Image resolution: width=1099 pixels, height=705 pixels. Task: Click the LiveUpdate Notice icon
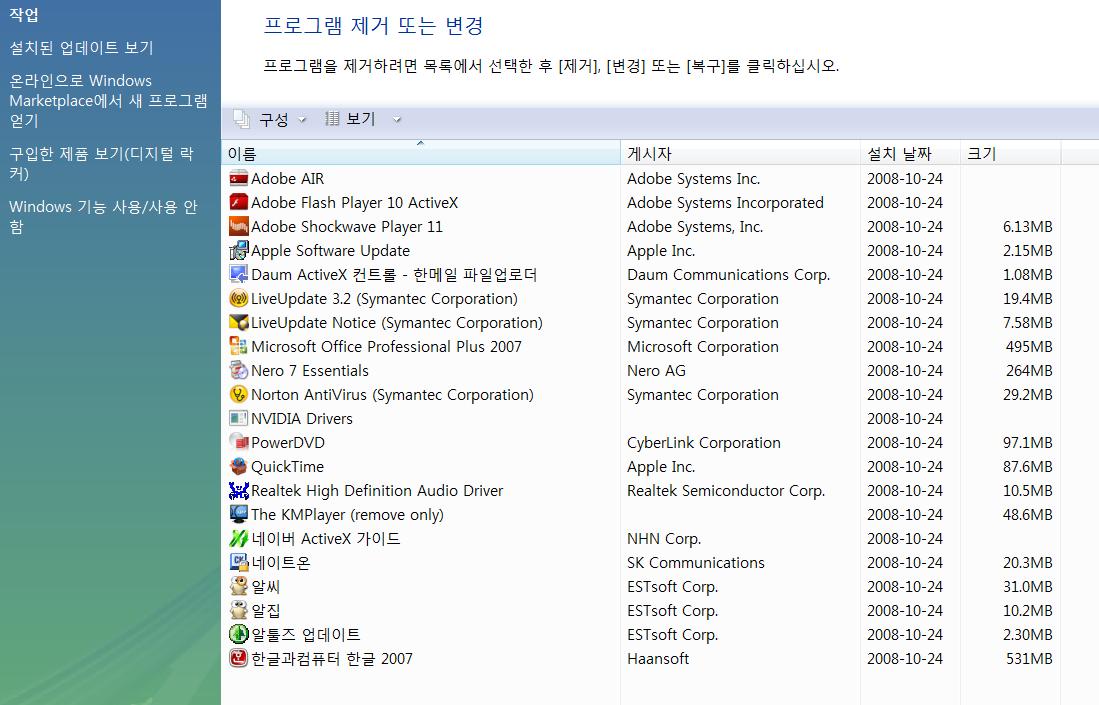238,322
